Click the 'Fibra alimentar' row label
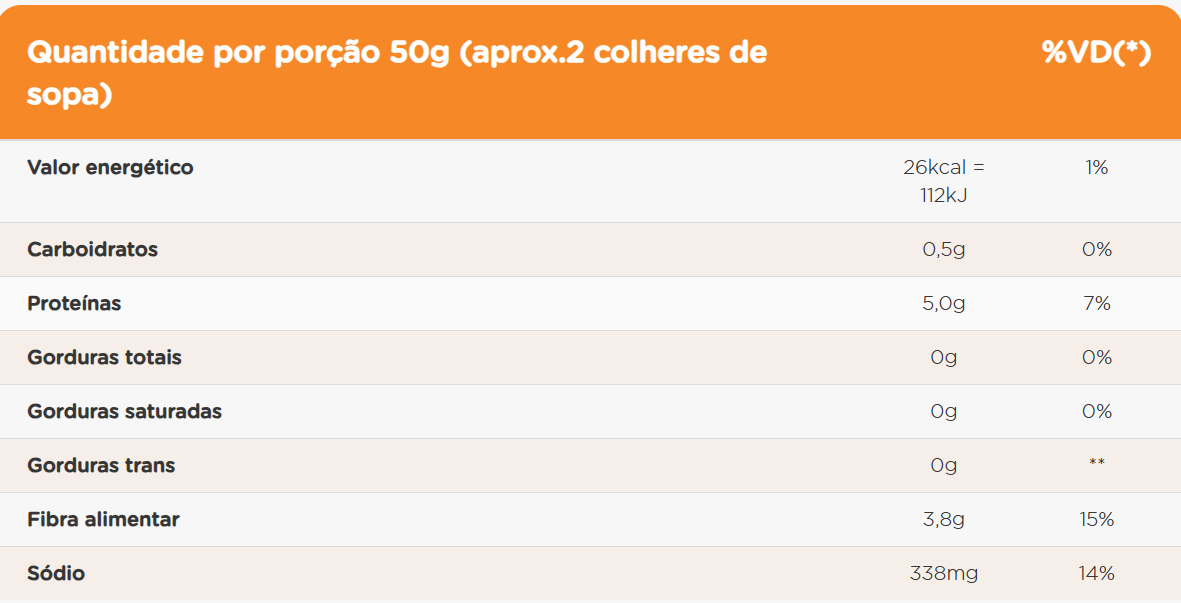This screenshot has height=603, width=1181. 103,519
